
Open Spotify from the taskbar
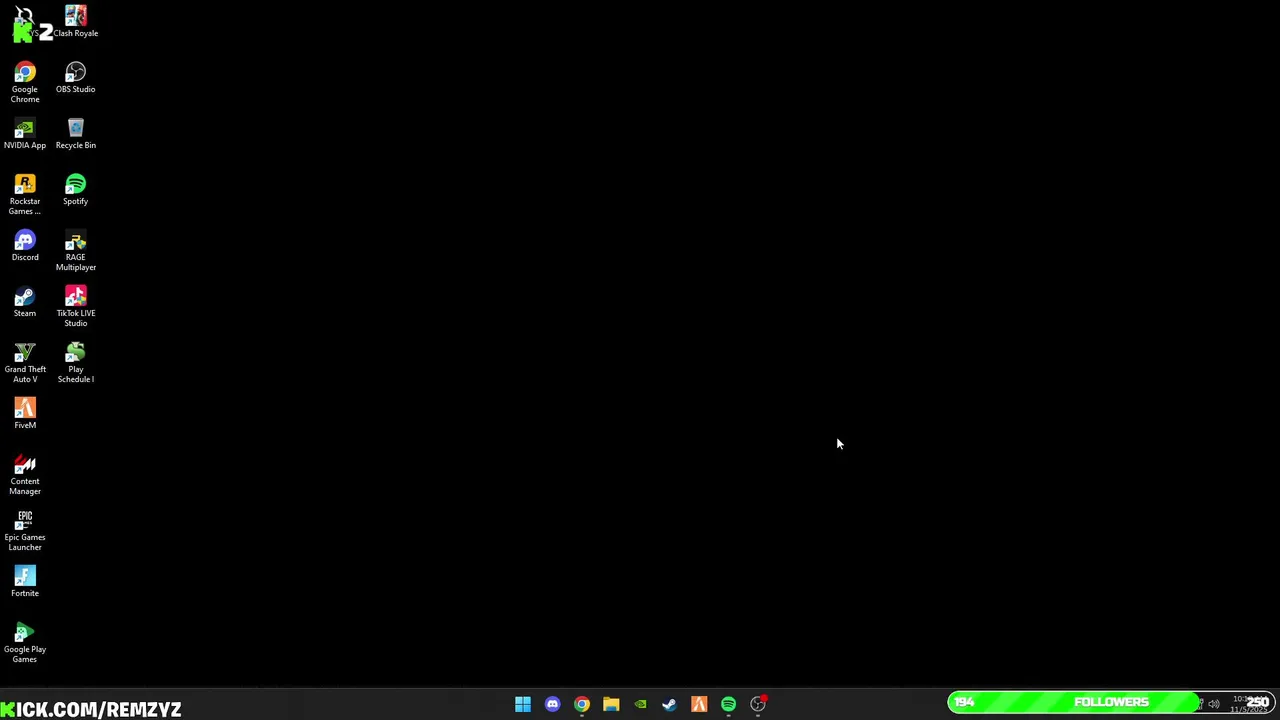click(x=728, y=704)
